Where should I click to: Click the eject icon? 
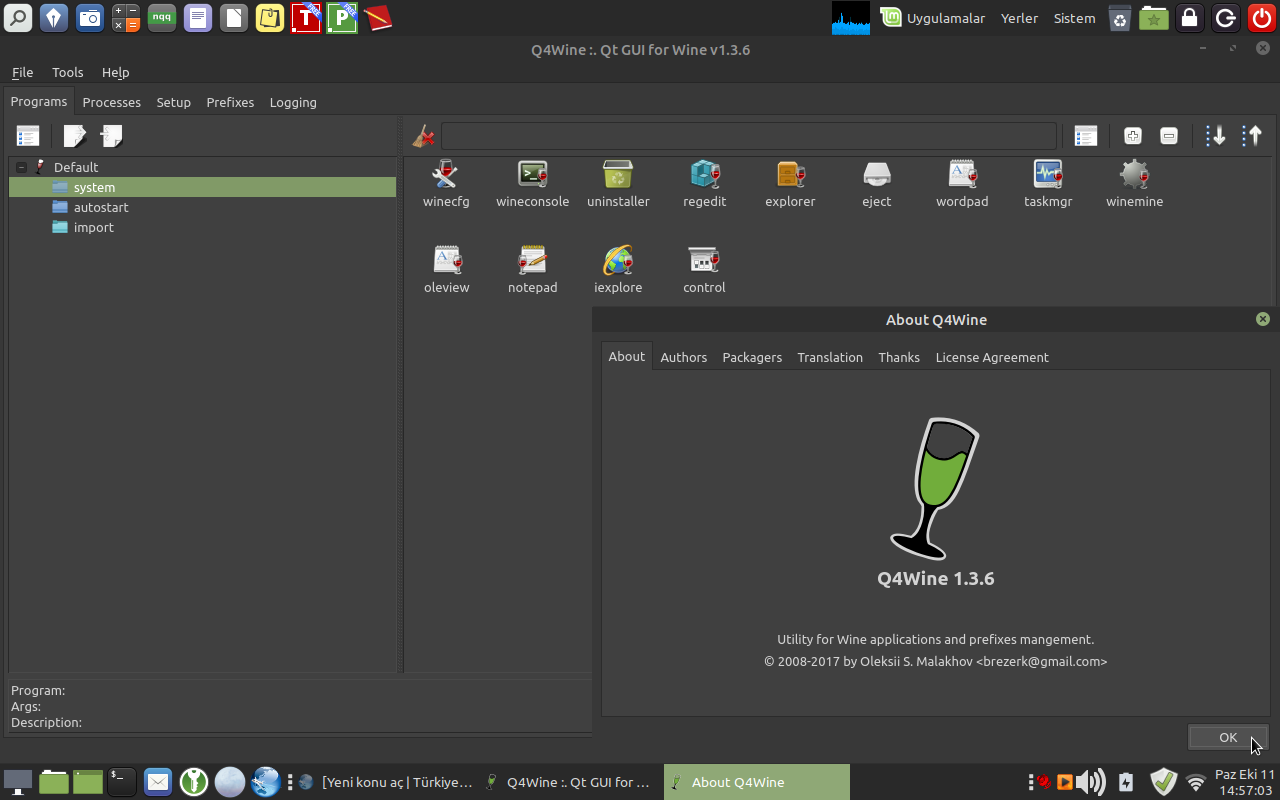(876, 184)
